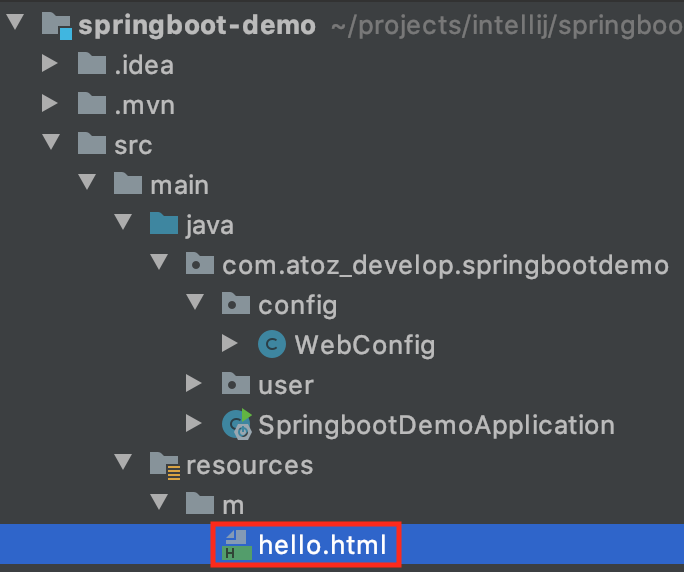
Task: Select the .mvn folder label
Action: tap(144, 106)
